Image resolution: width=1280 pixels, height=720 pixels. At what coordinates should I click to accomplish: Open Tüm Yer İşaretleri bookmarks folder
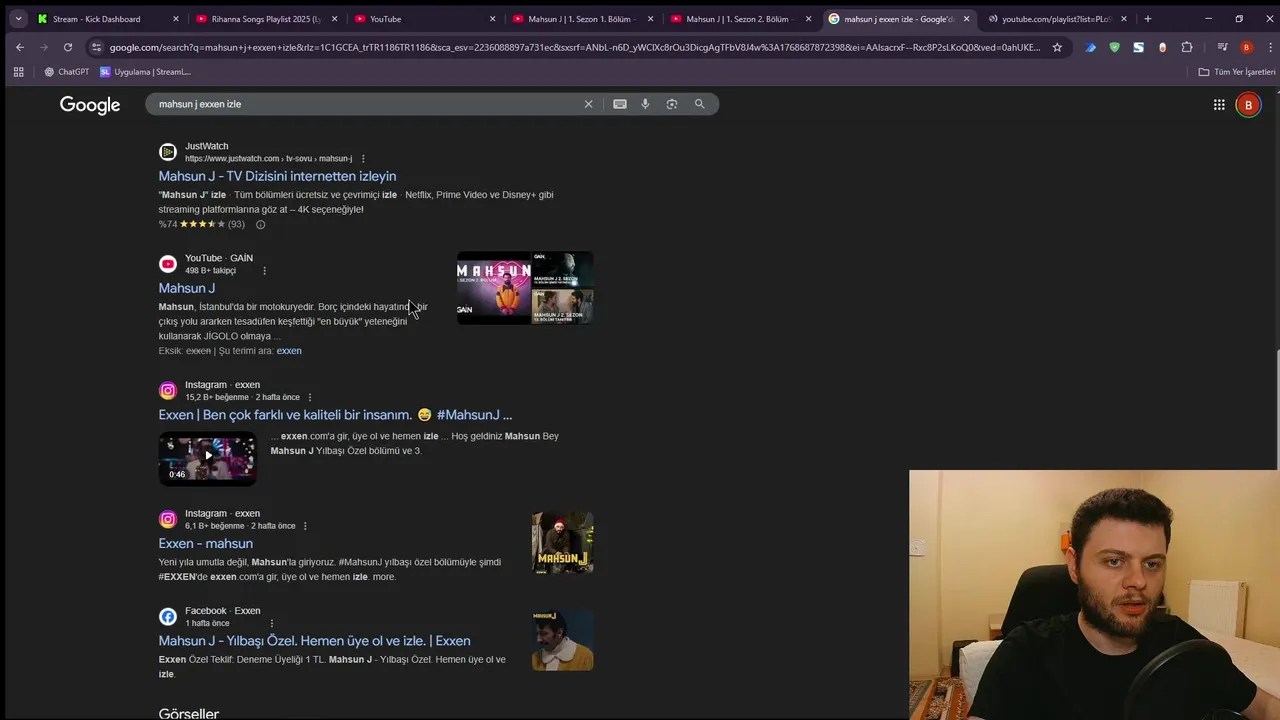tap(1237, 72)
